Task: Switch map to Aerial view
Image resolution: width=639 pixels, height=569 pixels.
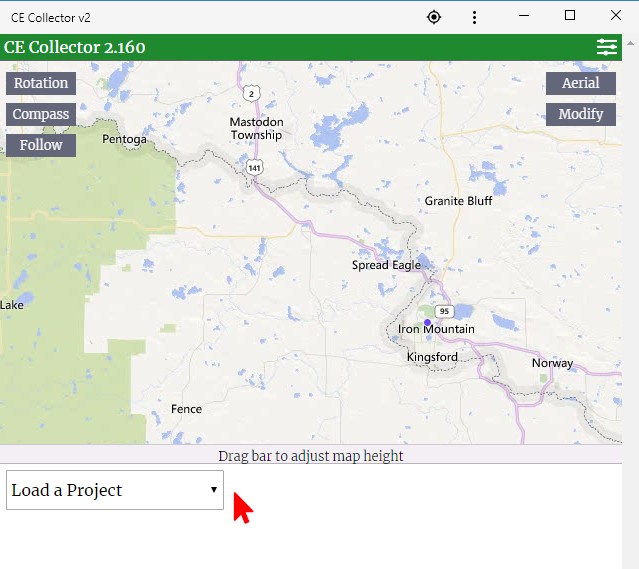Action: coord(580,83)
